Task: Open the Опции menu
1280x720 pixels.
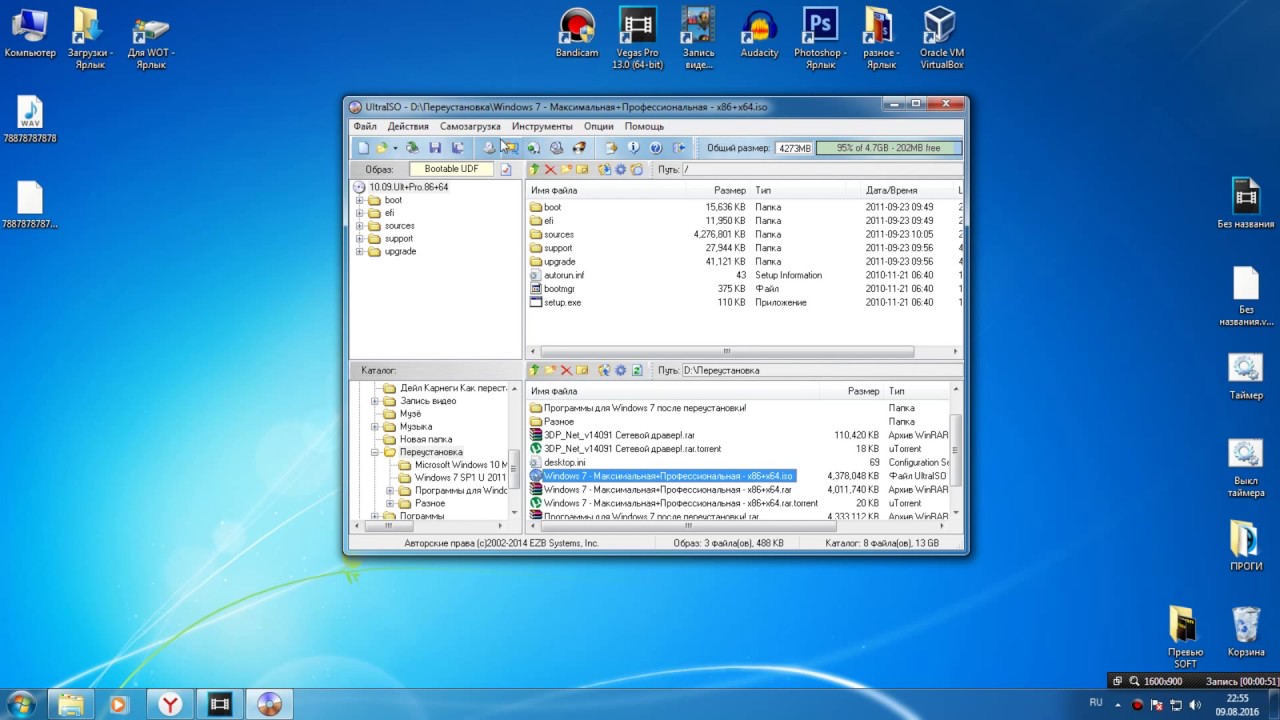Action: (599, 127)
